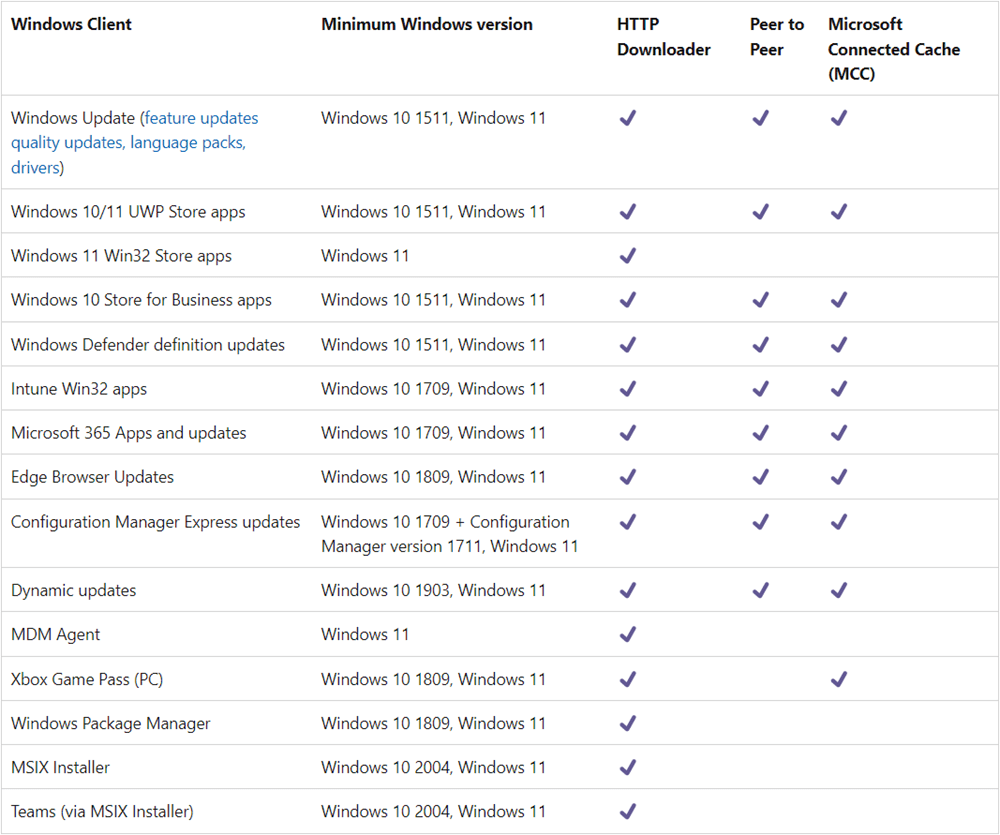Select the 'Edge Browser Updates' cell
The width and height of the screenshot is (1000, 835).
pyautogui.click(x=92, y=477)
